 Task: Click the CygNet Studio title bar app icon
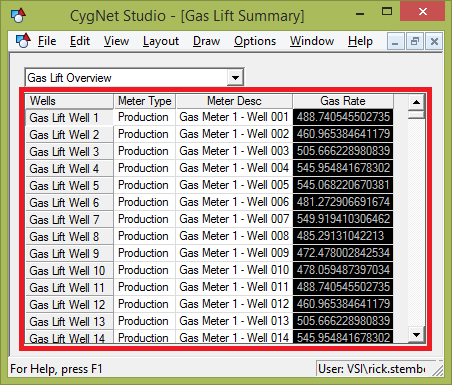tap(18, 15)
